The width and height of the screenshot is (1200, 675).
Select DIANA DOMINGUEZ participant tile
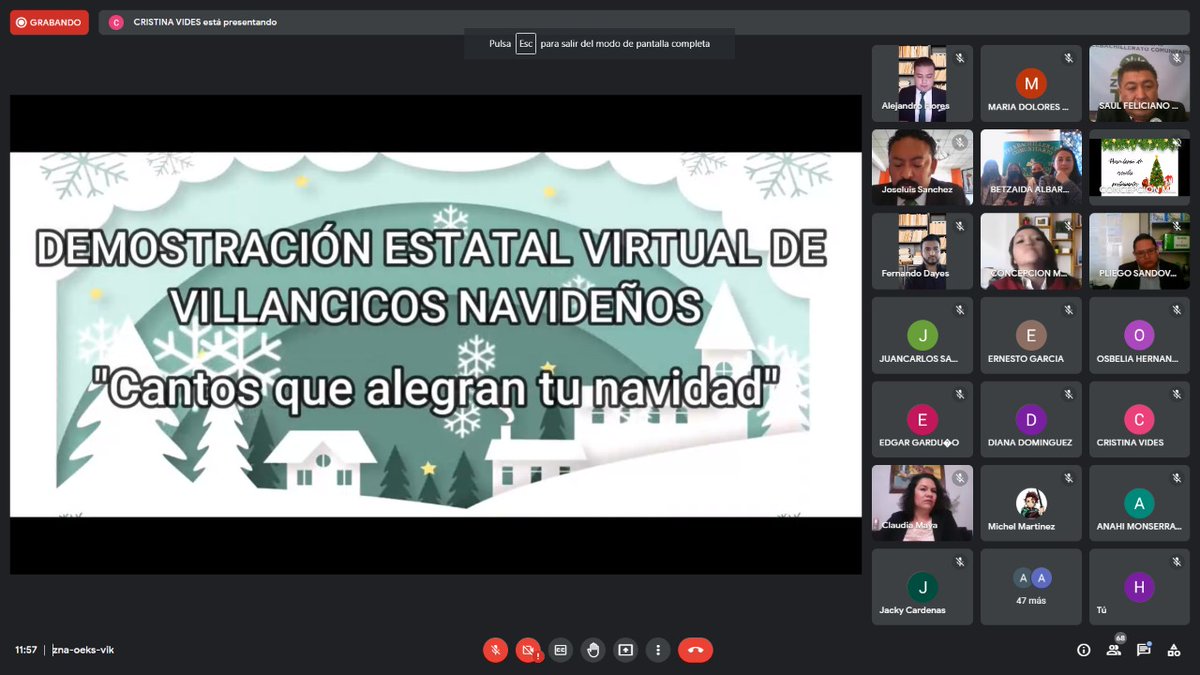(x=1030, y=419)
